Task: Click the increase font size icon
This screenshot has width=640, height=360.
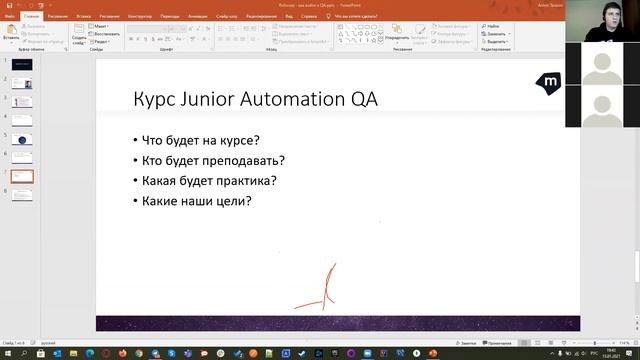Action: coord(191,29)
